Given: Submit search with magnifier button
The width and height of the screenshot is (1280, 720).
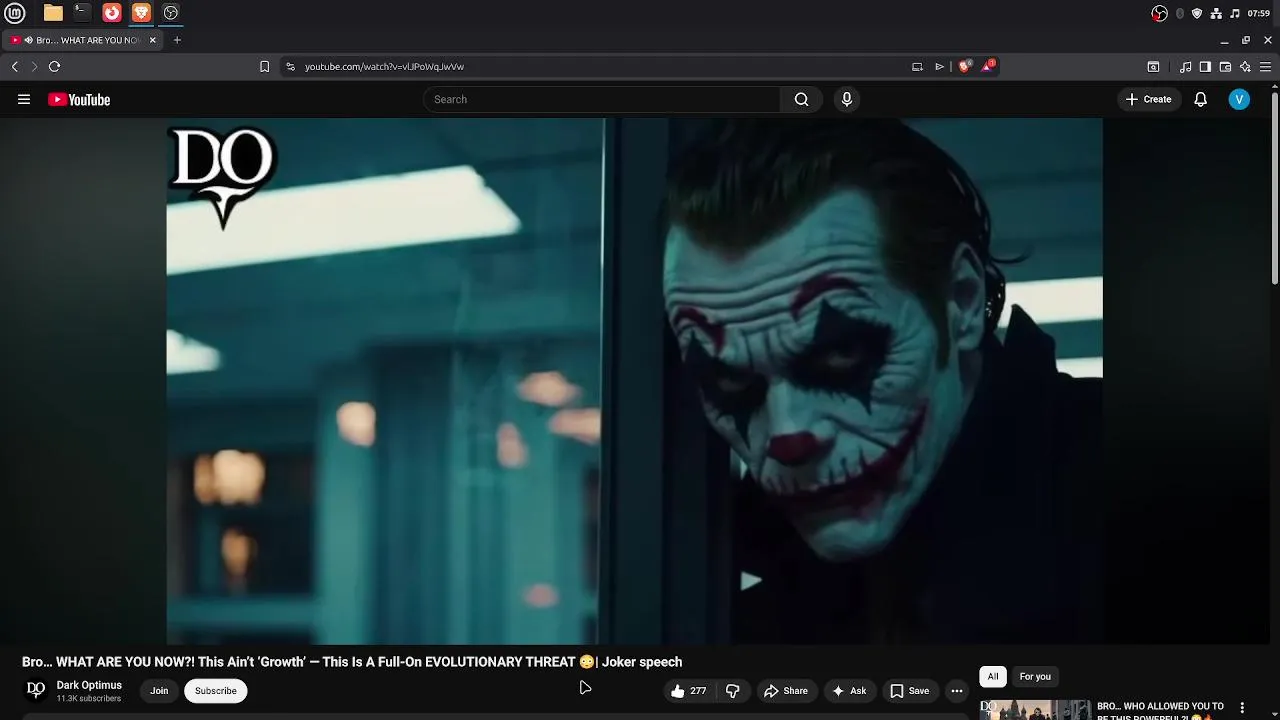Looking at the screenshot, I should pos(801,99).
